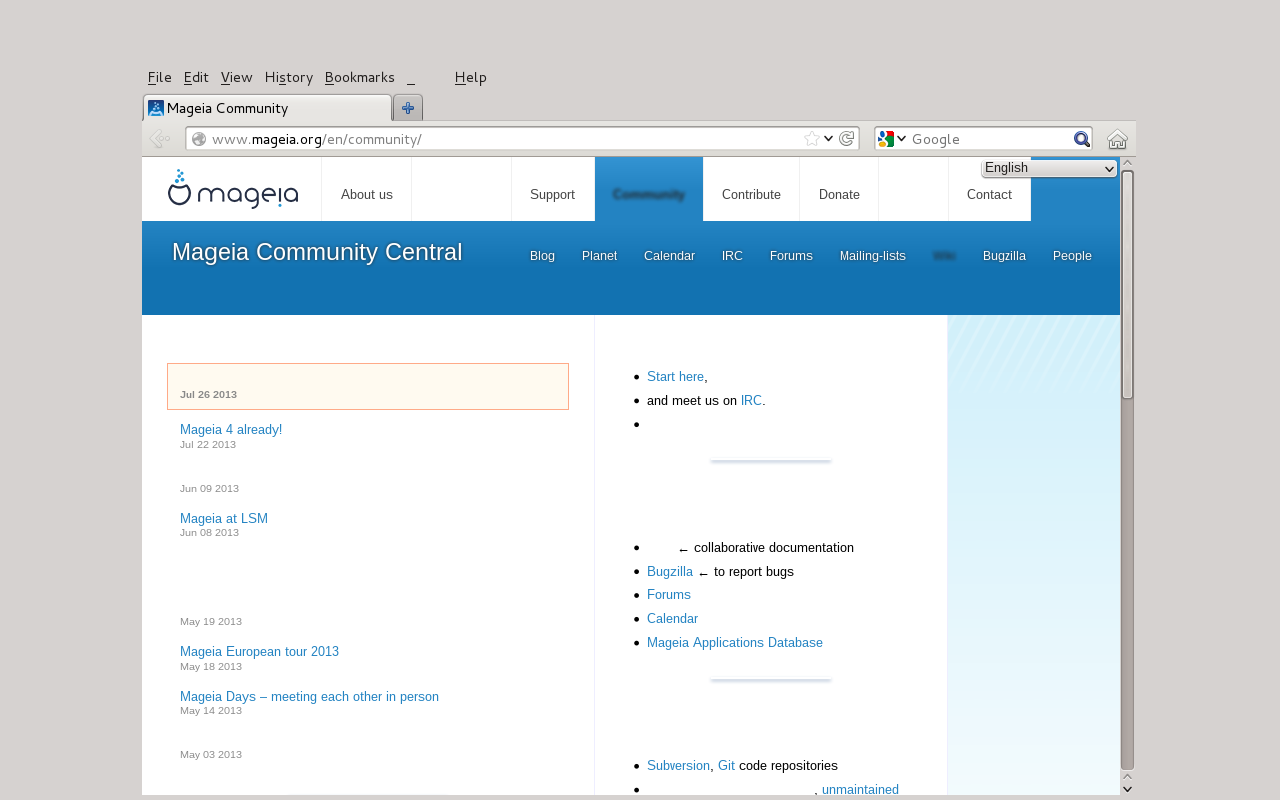The image size is (1280, 800).
Task: Click the Mageia logo
Action: [233, 189]
